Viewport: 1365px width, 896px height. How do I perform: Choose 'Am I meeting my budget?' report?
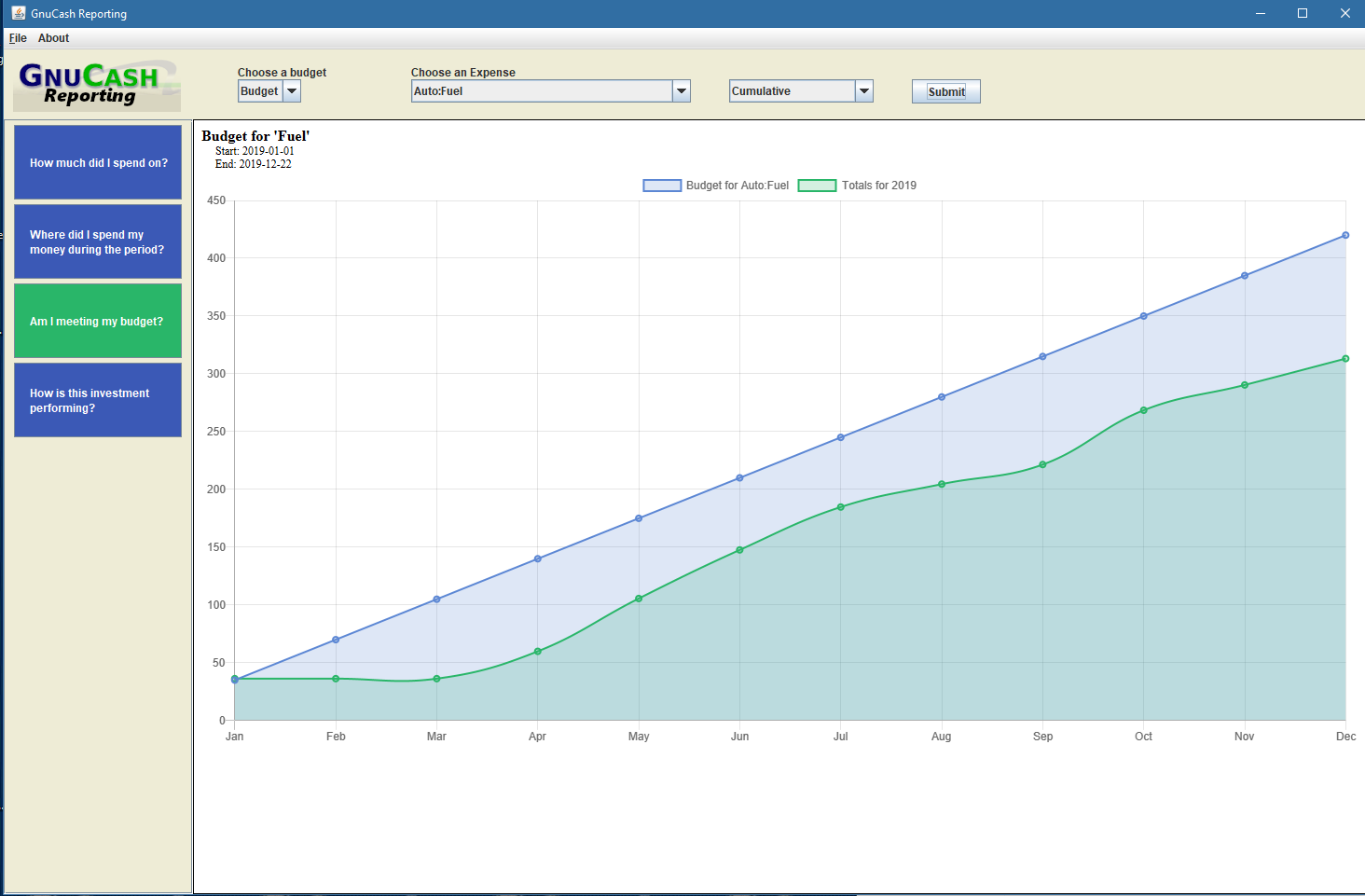pos(98,321)
